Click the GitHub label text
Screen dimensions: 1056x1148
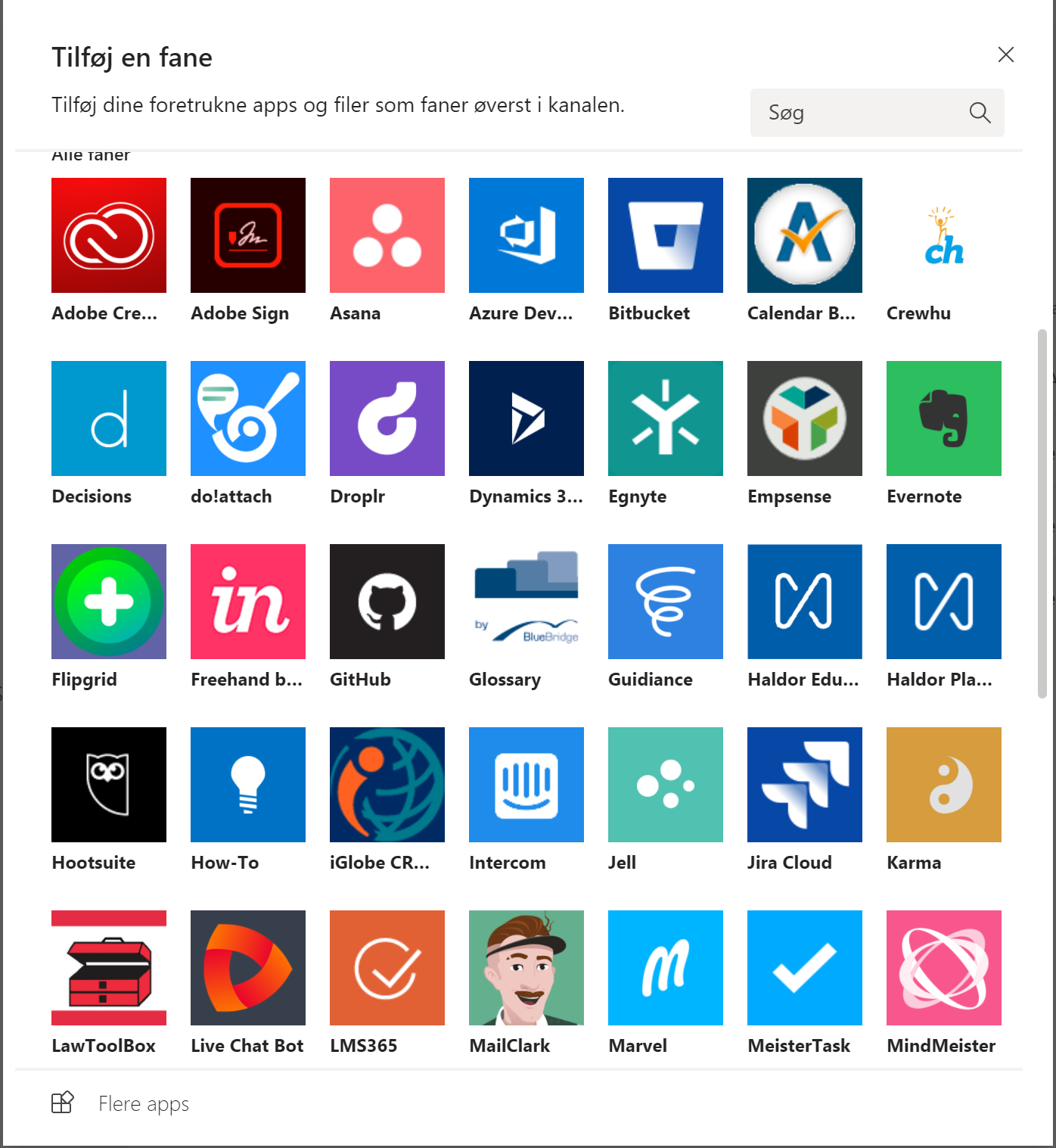[x=360, y=680]
